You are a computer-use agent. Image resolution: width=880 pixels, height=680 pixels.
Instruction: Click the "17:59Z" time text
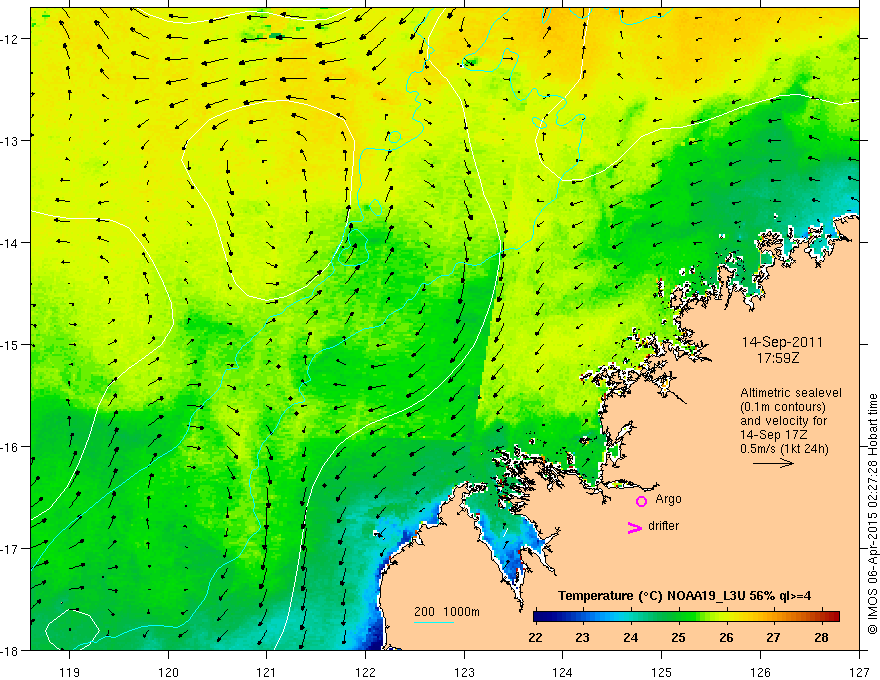point(777,358)
